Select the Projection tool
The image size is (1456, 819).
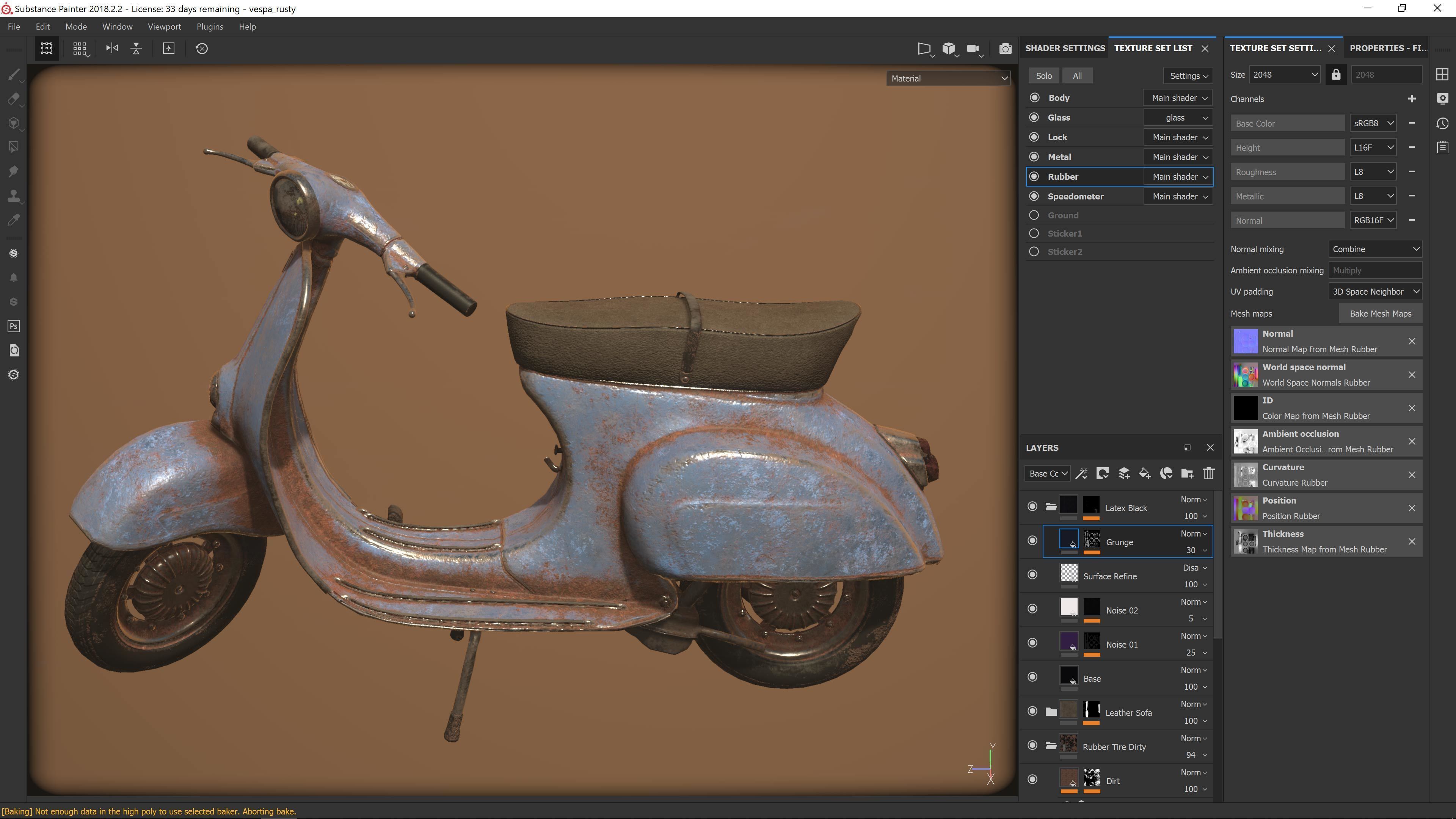[x=14, y=123]
